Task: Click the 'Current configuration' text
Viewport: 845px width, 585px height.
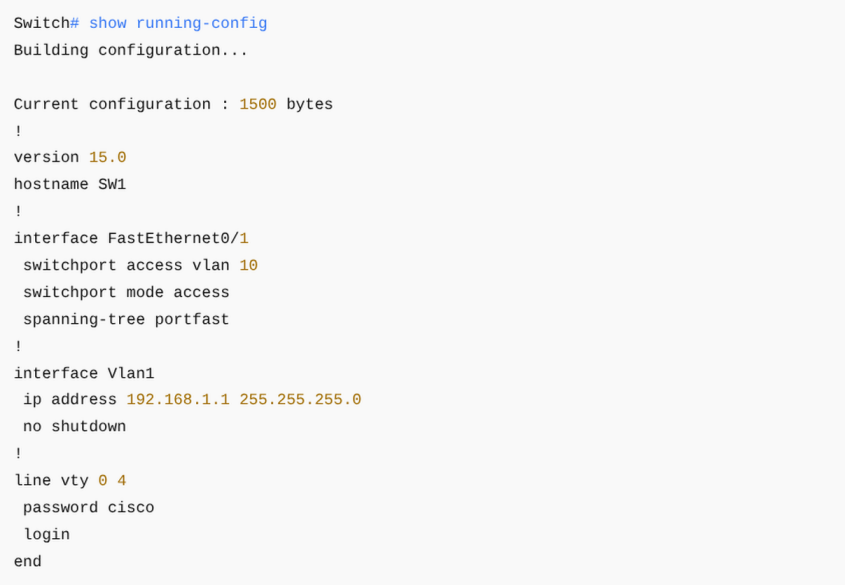Action: point(112,104)
